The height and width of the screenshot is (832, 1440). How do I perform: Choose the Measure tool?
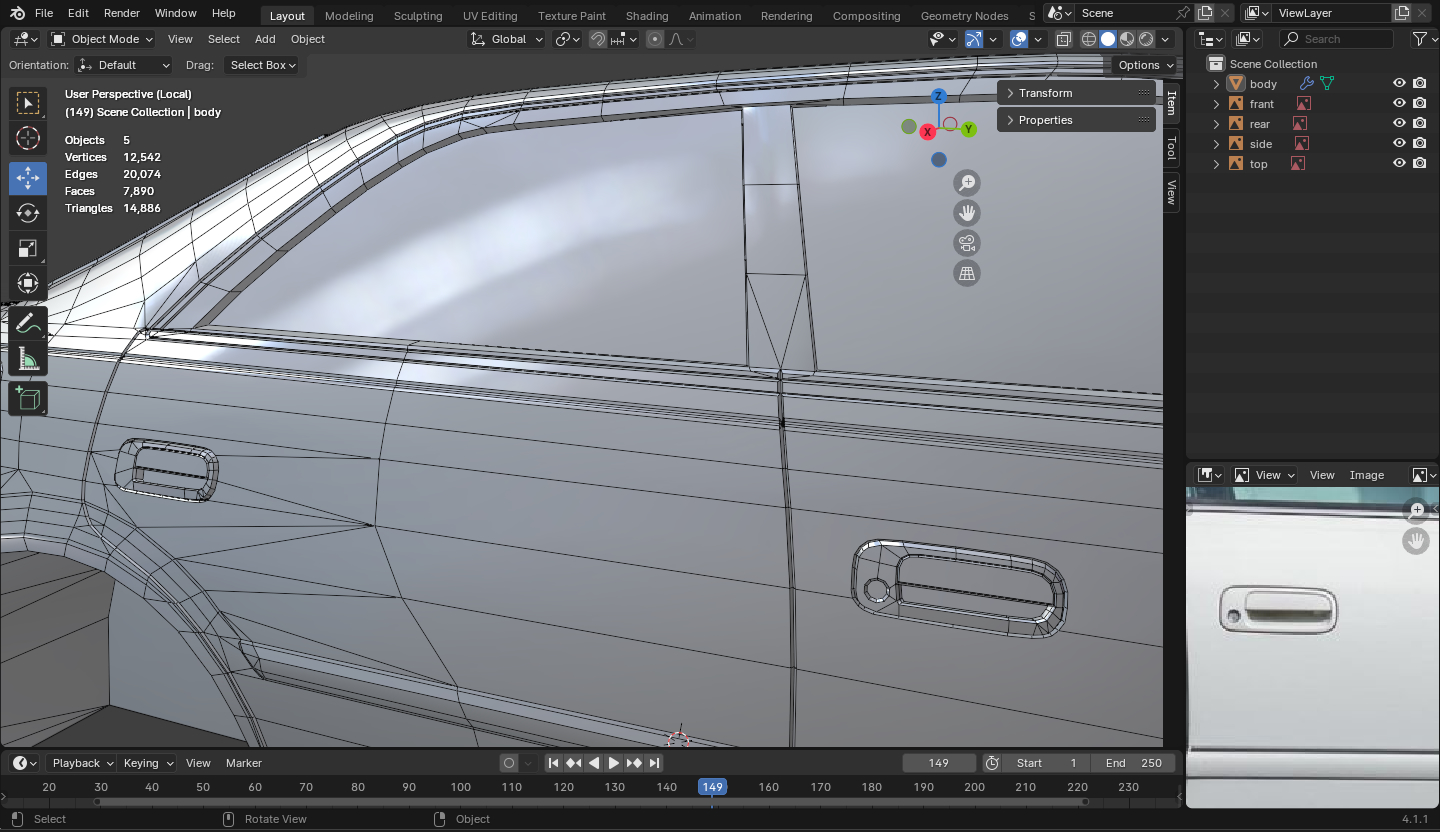28,358
